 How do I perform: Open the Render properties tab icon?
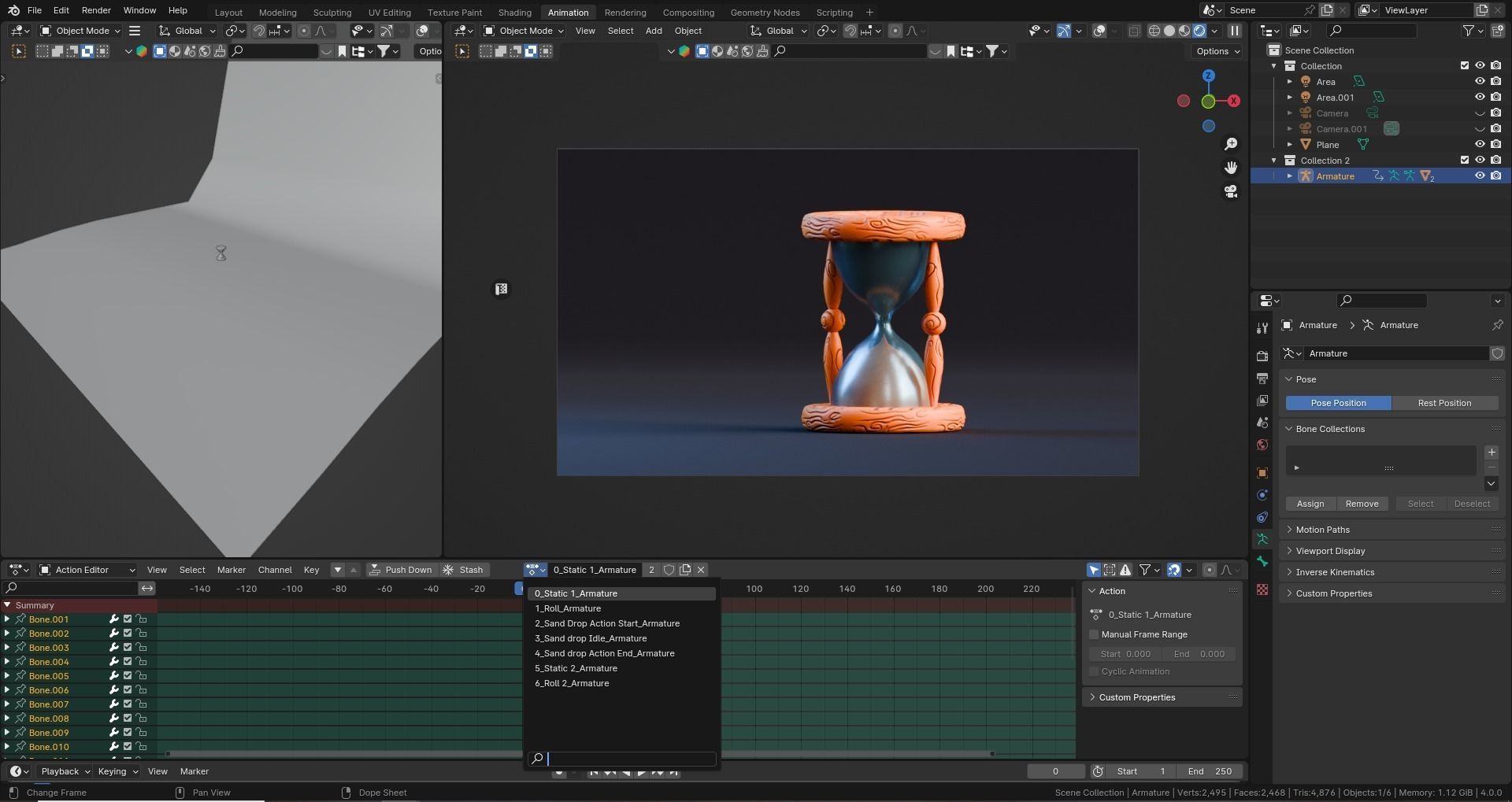1262,357
